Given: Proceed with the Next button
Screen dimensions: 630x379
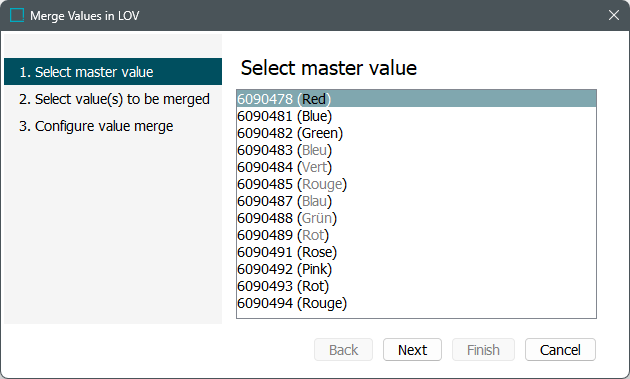Looking at the screenshot, I should [x=412, y=350].
